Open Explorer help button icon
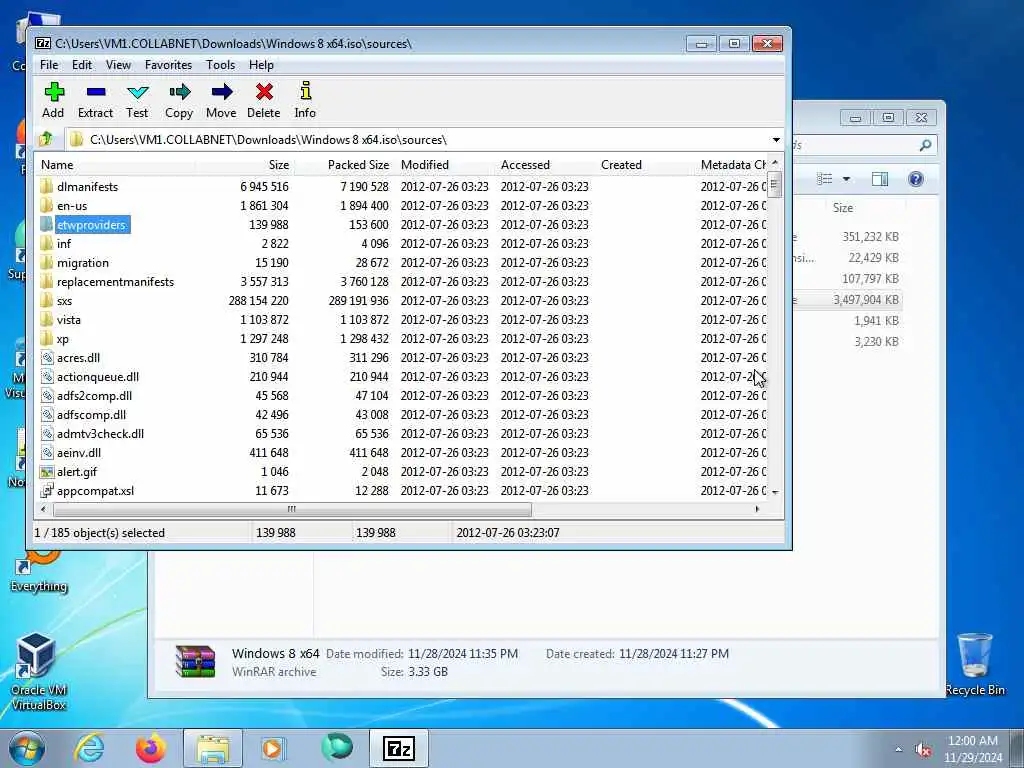Screen dimensions: 1024x768 pyautogui.click(x=916, y=179)
